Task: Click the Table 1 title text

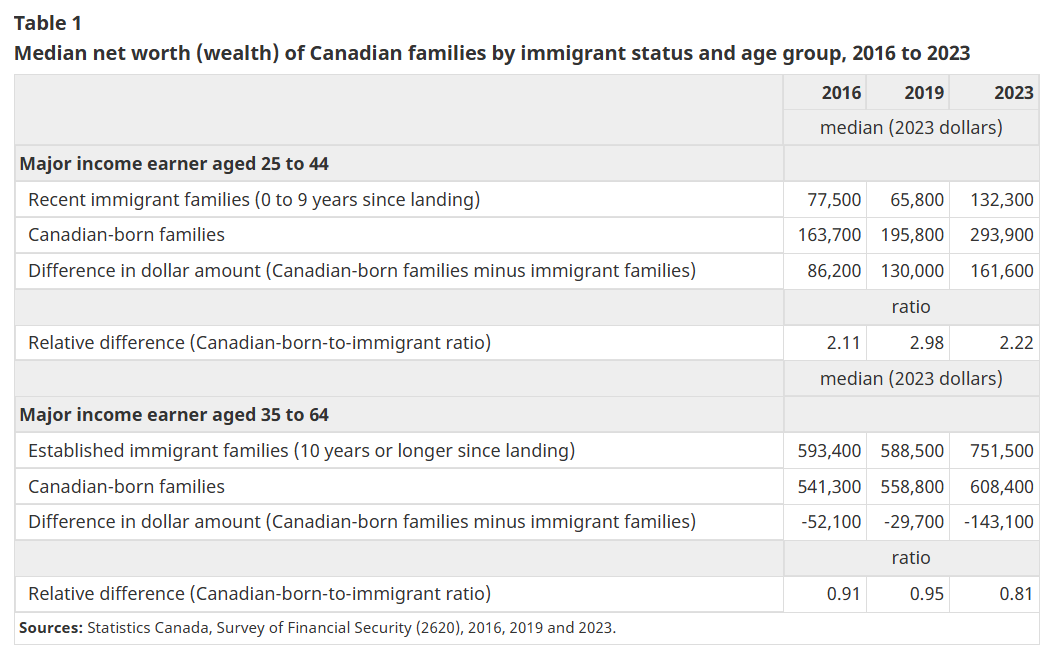Action: (47, 23)
